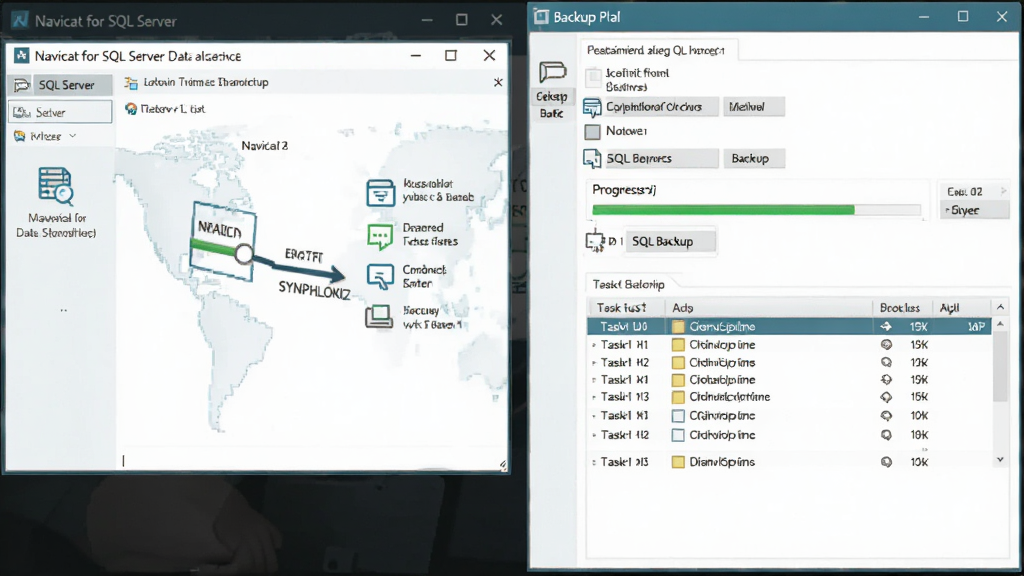Click the icon on the Lotwin Tirmae tab
Viewport: 1024px width, 576px height.
pos(131,82)
